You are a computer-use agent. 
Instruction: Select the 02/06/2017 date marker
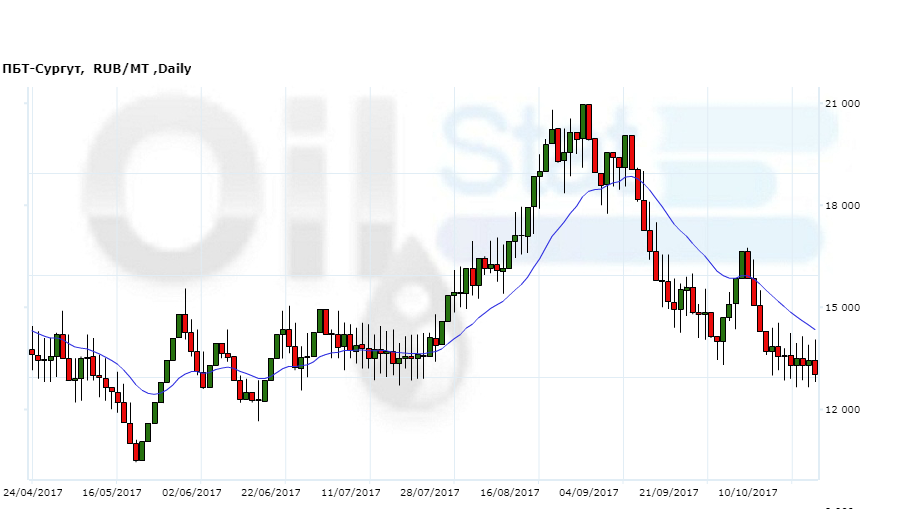(x=191, y=493)
